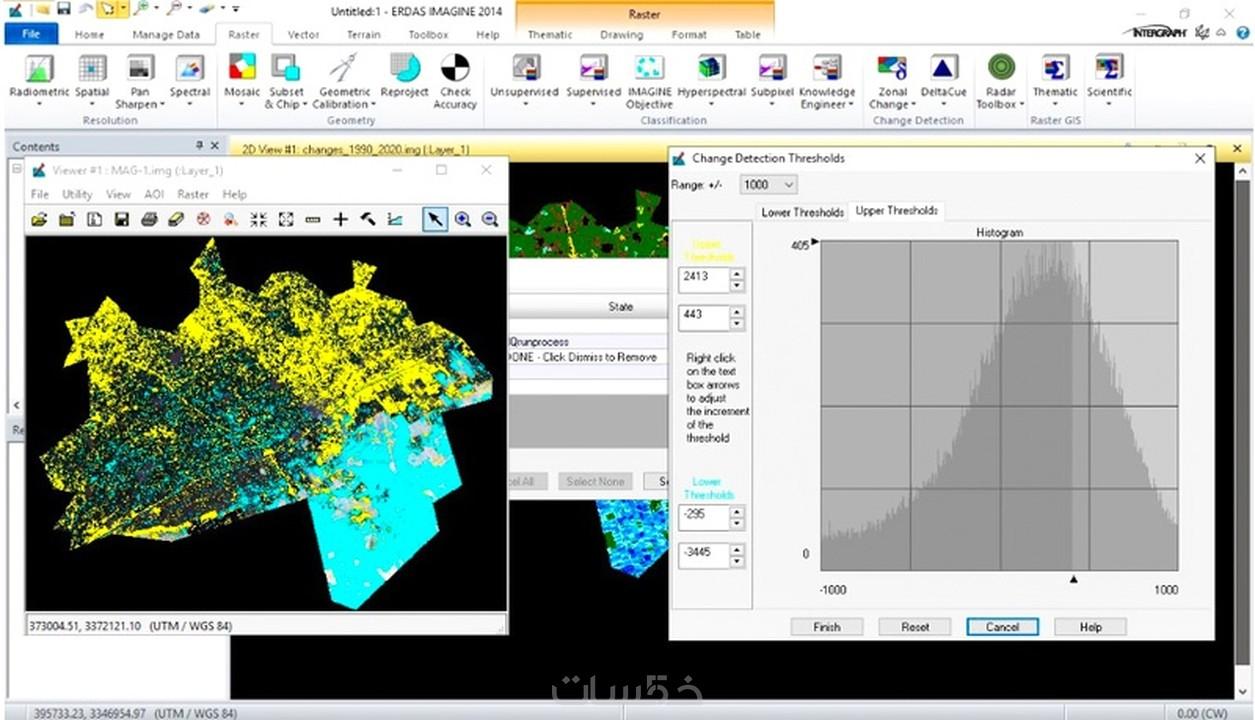Expand the Pan Sharpen dropdown arrow

click(x=162, y=105)
